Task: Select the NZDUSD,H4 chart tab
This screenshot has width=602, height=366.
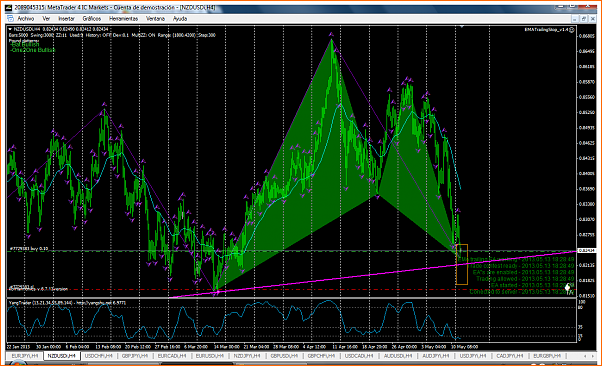Action: pyautogui.click(x=61, y=356)
